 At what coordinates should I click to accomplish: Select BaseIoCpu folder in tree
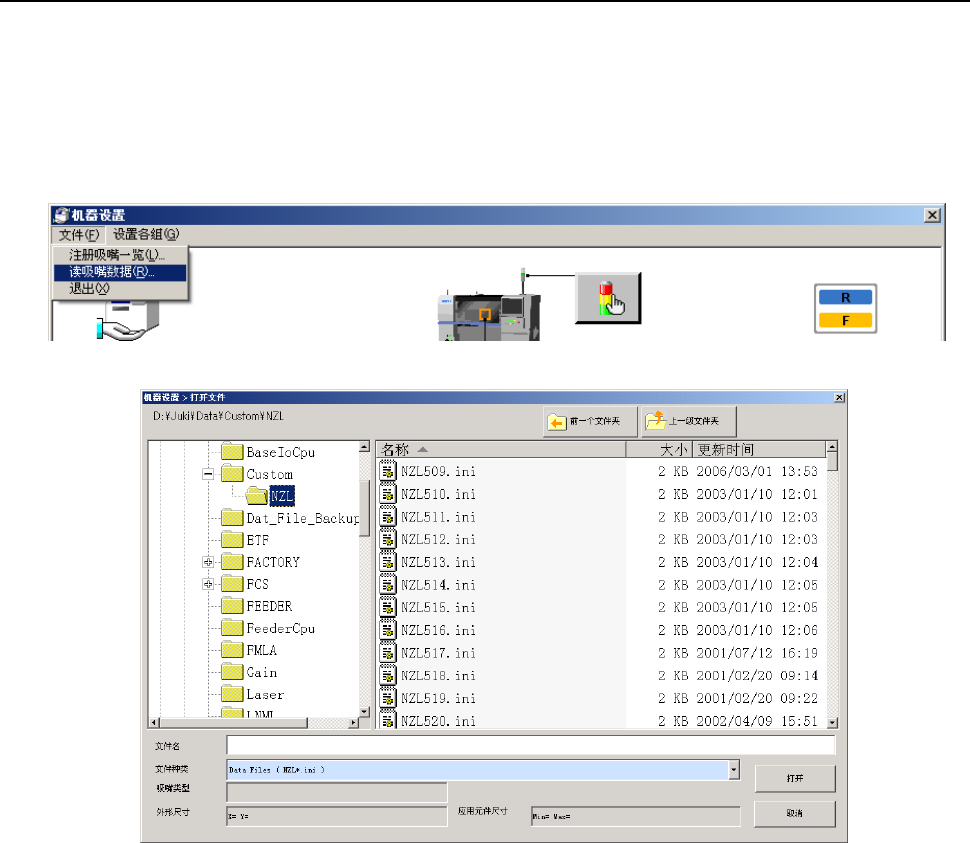[280, 453]
